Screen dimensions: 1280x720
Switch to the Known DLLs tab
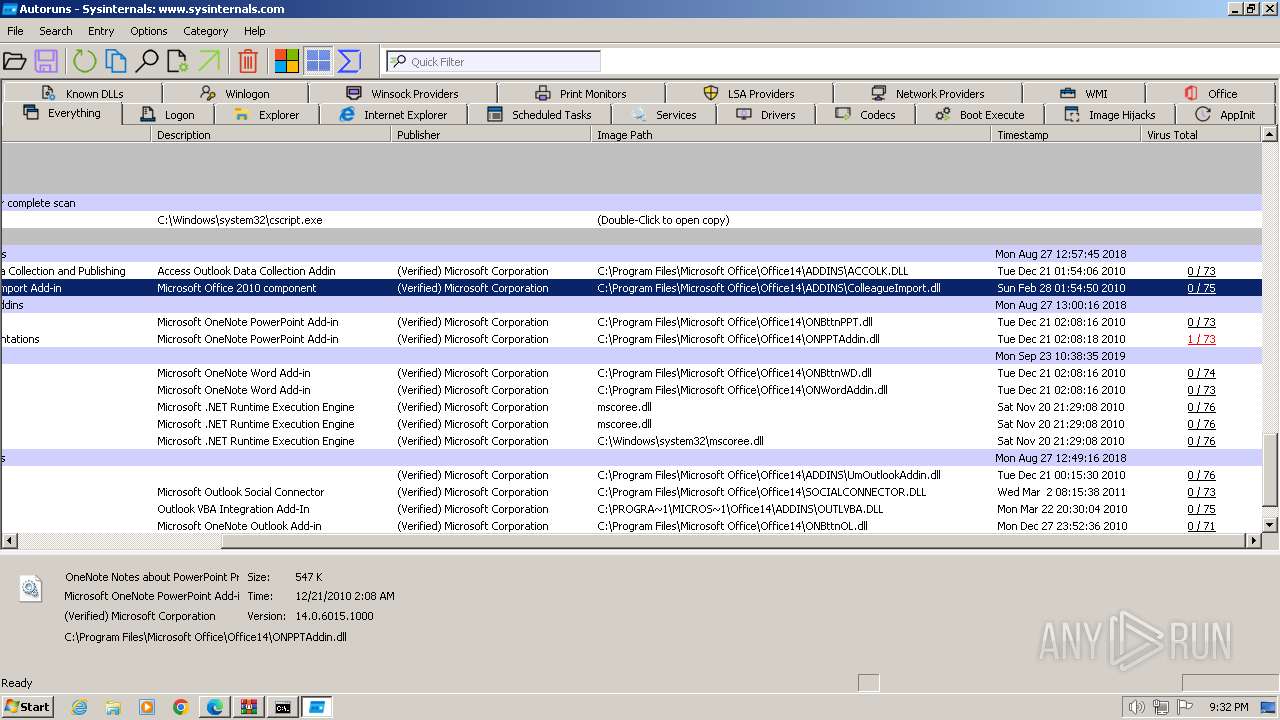click(x=83, y=93)
